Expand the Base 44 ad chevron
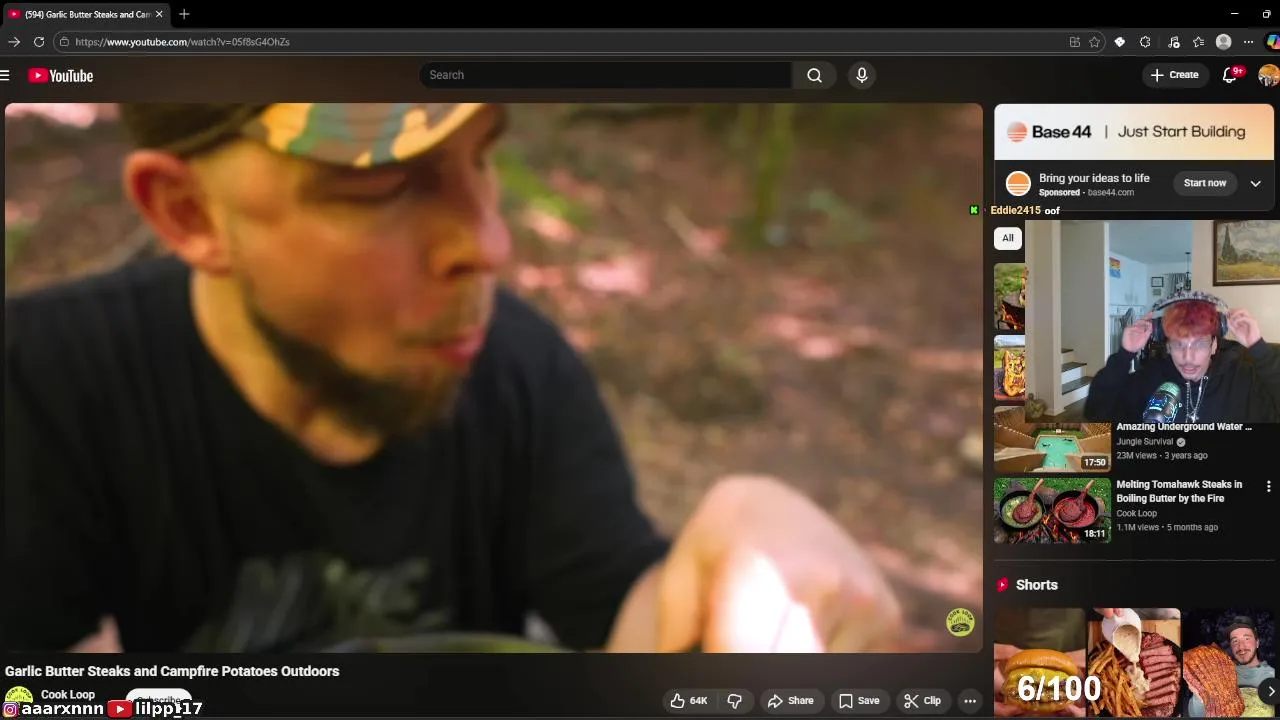Image resolution: width=1280 pixels, height=720 pixels. coord(1255,183)
